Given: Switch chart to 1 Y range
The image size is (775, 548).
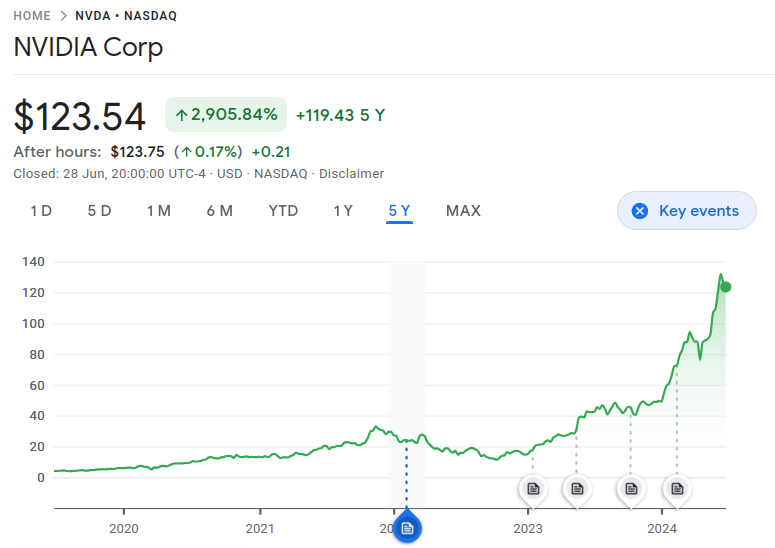Looking at the screenshot, I should click(343, 211).
